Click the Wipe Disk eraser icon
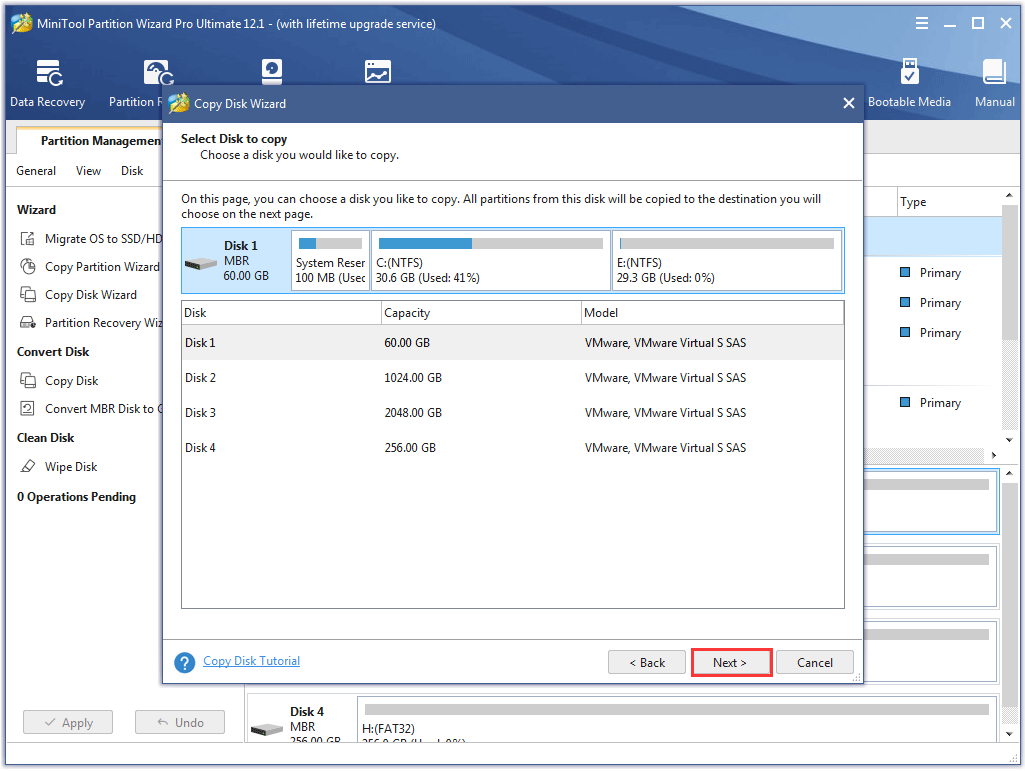1025x771 pixels. pos(27,466)
